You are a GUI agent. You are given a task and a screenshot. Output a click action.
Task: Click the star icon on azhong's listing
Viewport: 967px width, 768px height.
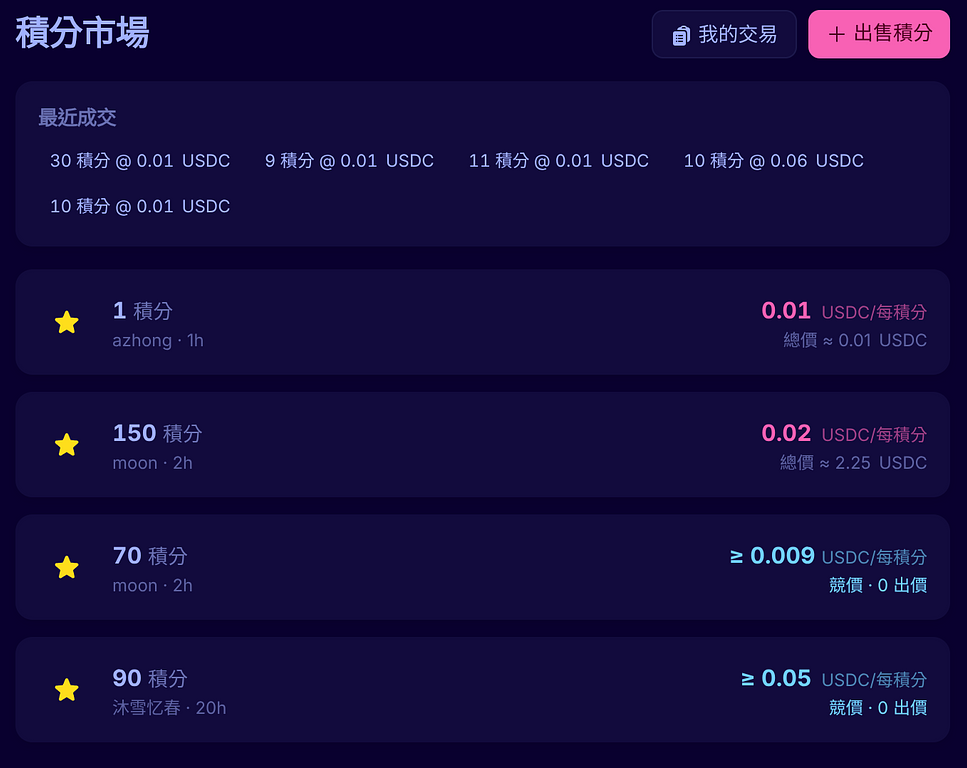67,322
